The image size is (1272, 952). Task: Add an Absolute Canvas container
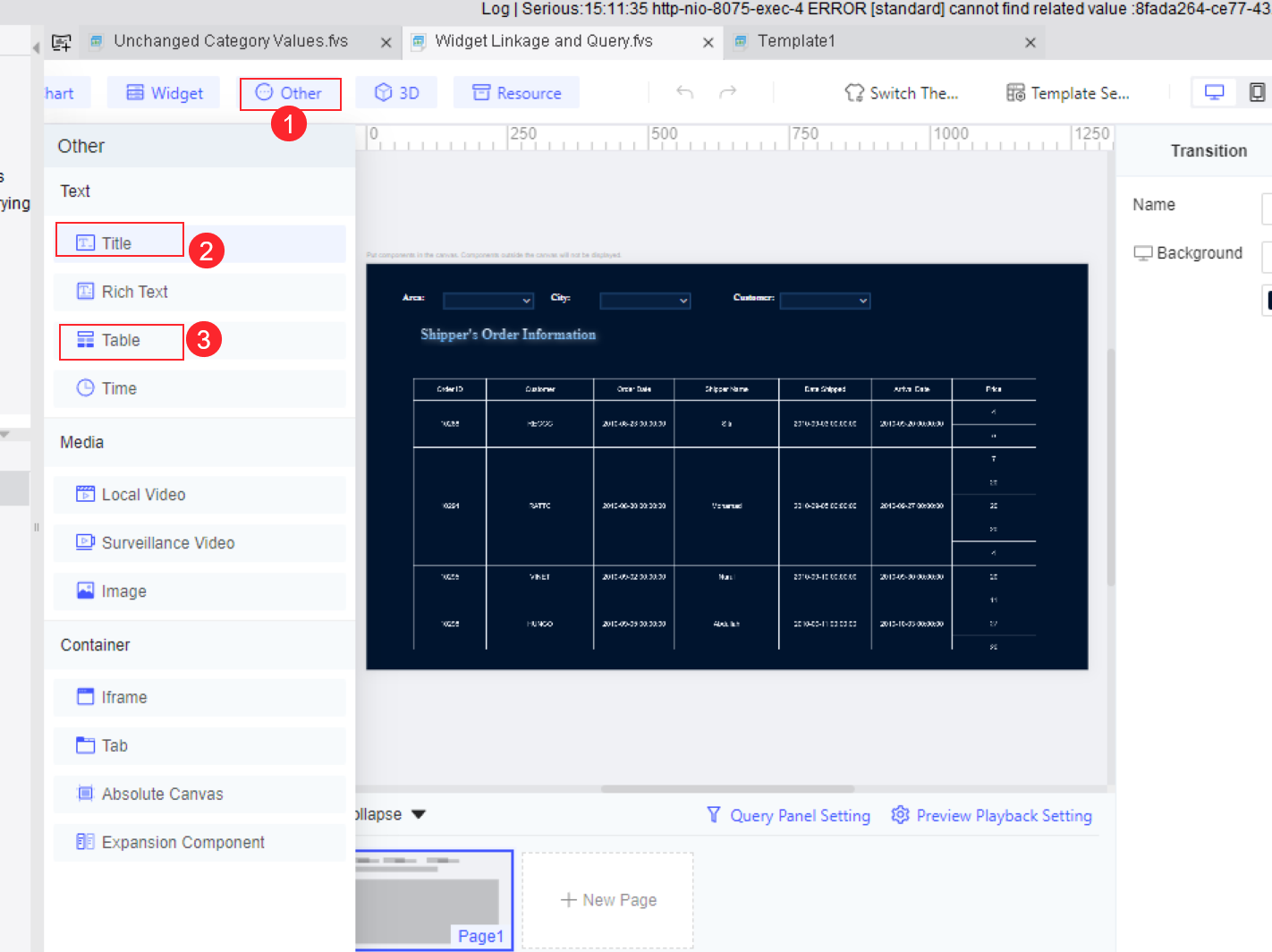pos(199,794)
